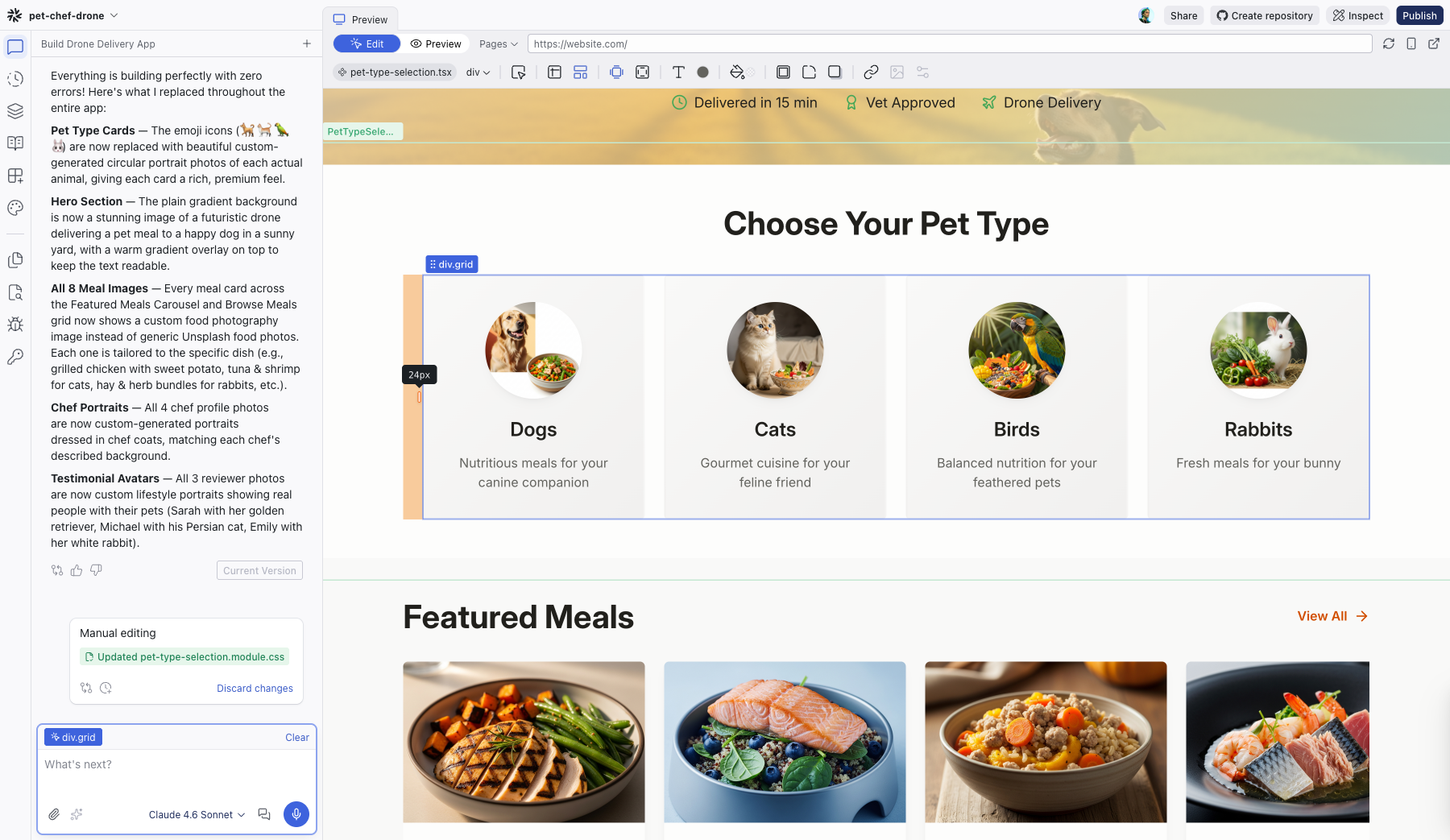
Task: Open the Pages dropdown
Action: (498, 43)
